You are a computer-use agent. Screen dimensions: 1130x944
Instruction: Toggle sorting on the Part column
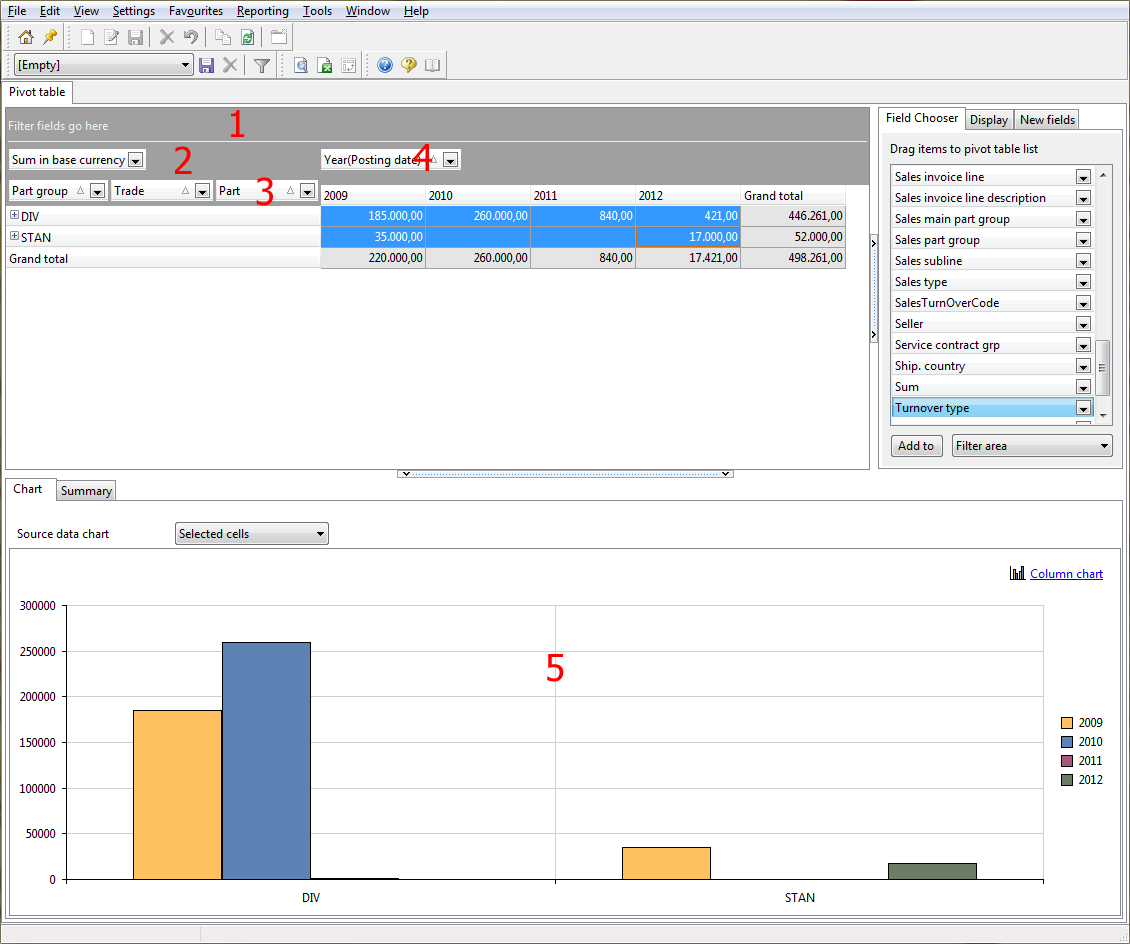coord(290,191)
